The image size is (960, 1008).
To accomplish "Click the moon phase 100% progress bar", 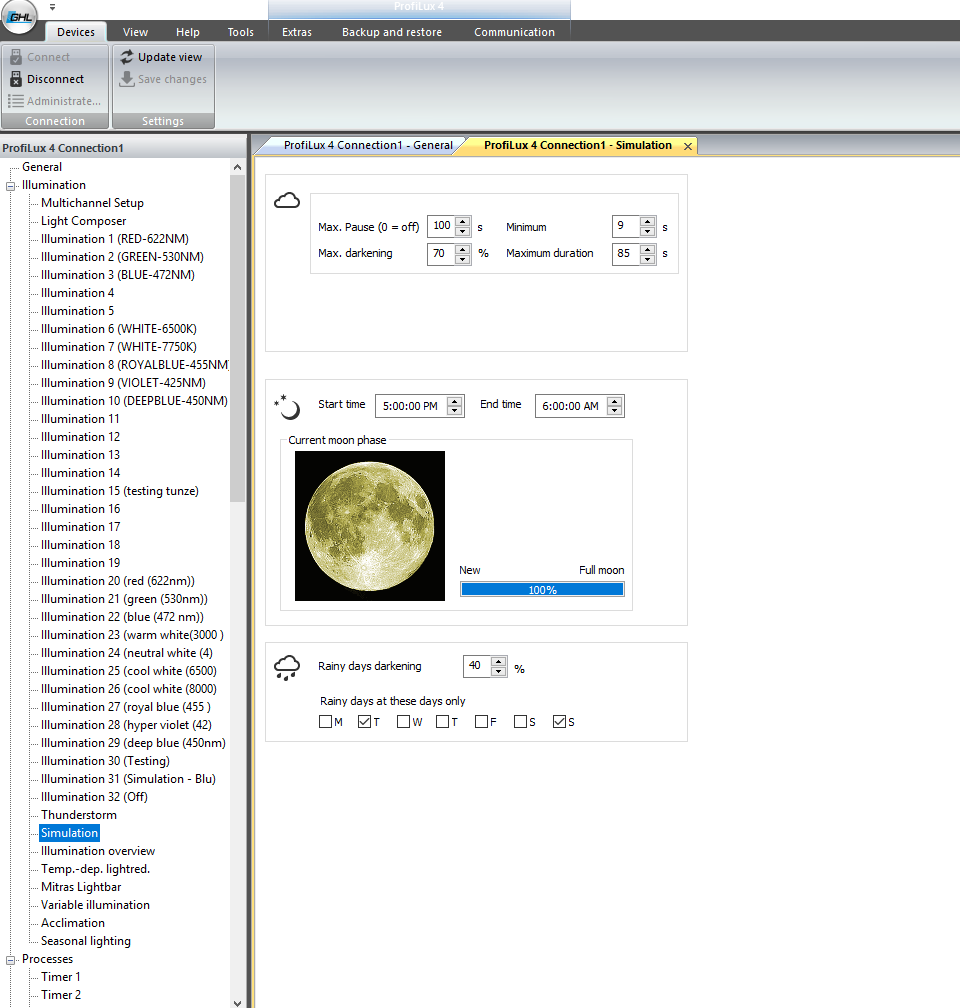I will point(542,590).
